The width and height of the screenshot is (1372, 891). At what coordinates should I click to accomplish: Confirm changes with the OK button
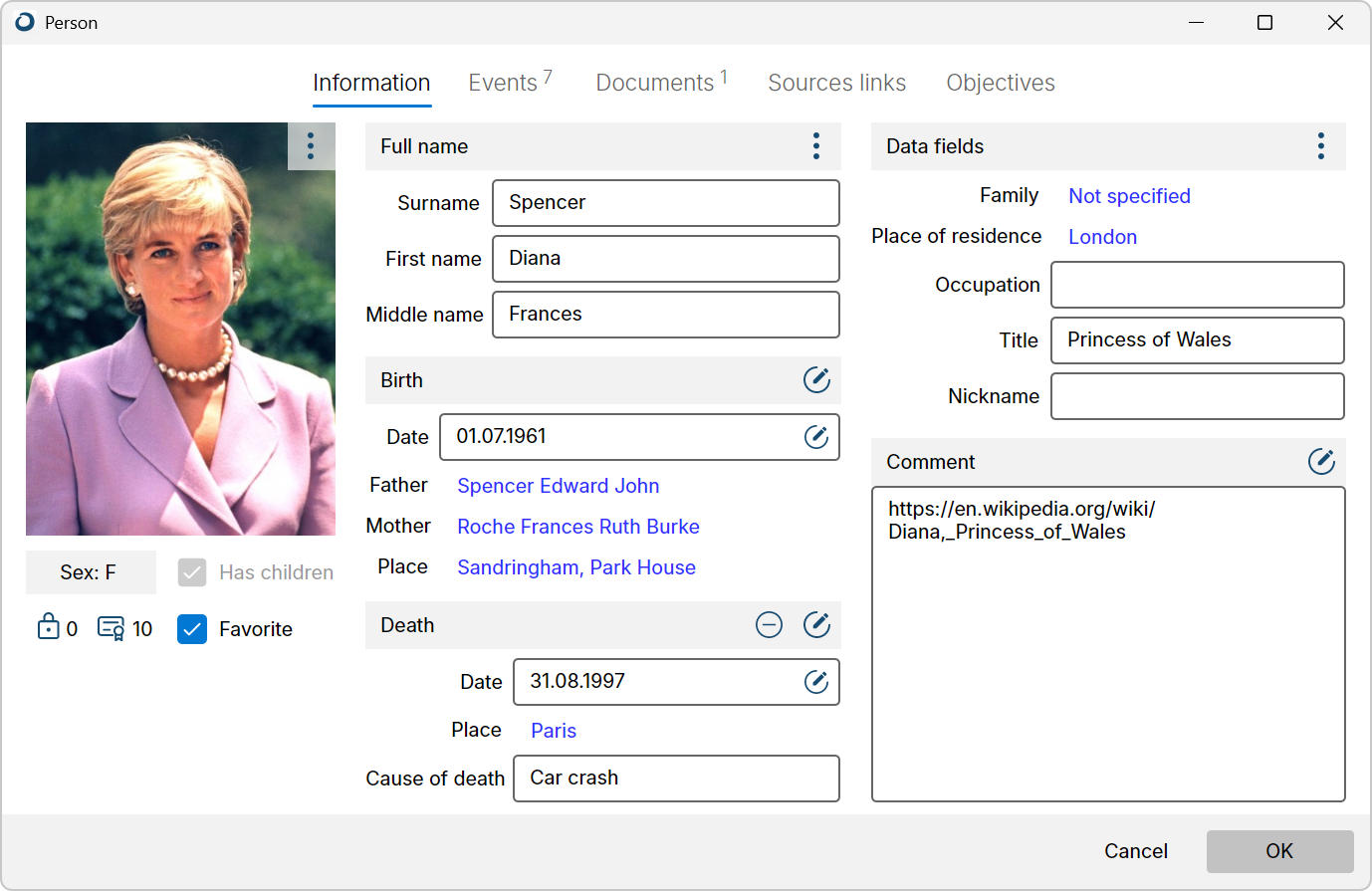(1279, 851)
